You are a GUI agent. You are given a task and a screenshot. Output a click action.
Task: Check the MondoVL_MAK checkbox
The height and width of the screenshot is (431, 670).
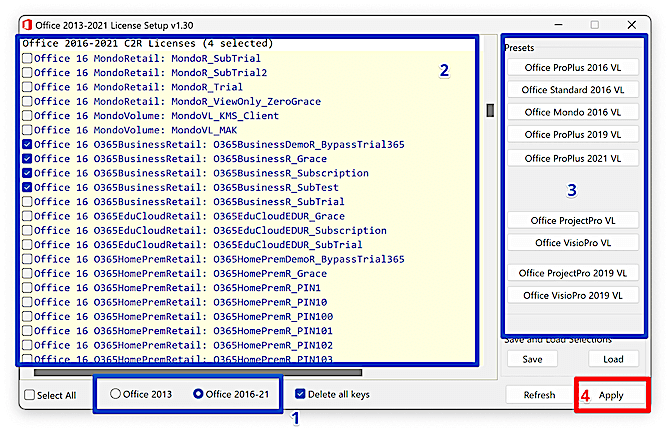[27, 130]
